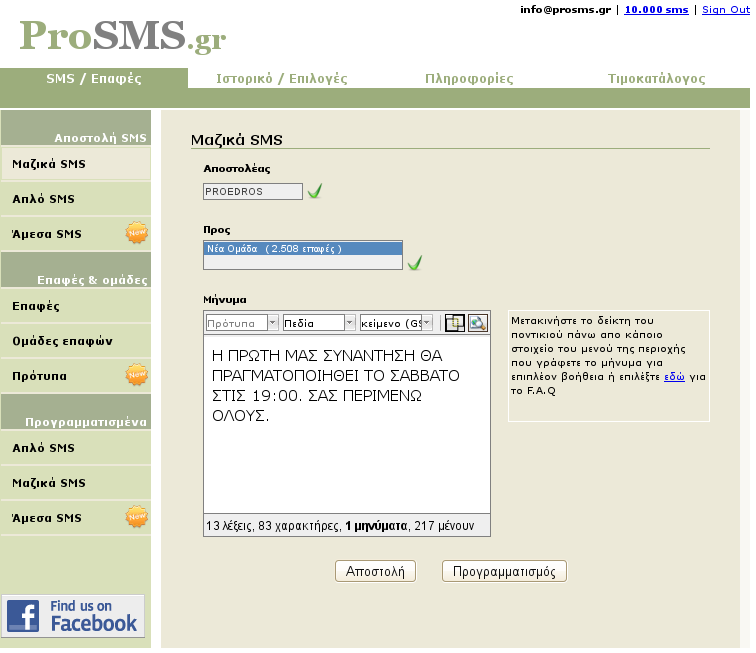Click inside the Μήνυμα message text area

[x=347, y=424]
